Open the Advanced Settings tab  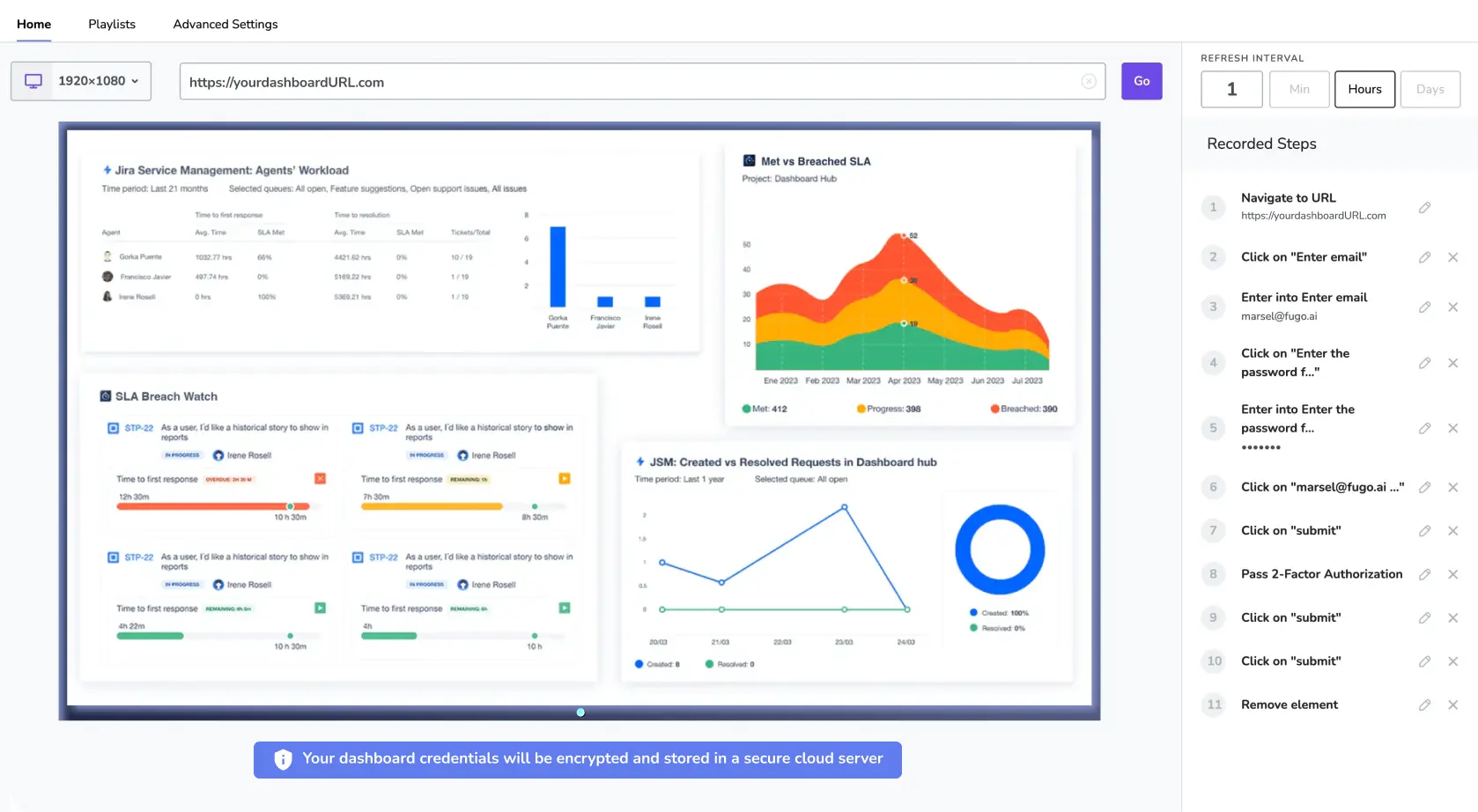225,24
